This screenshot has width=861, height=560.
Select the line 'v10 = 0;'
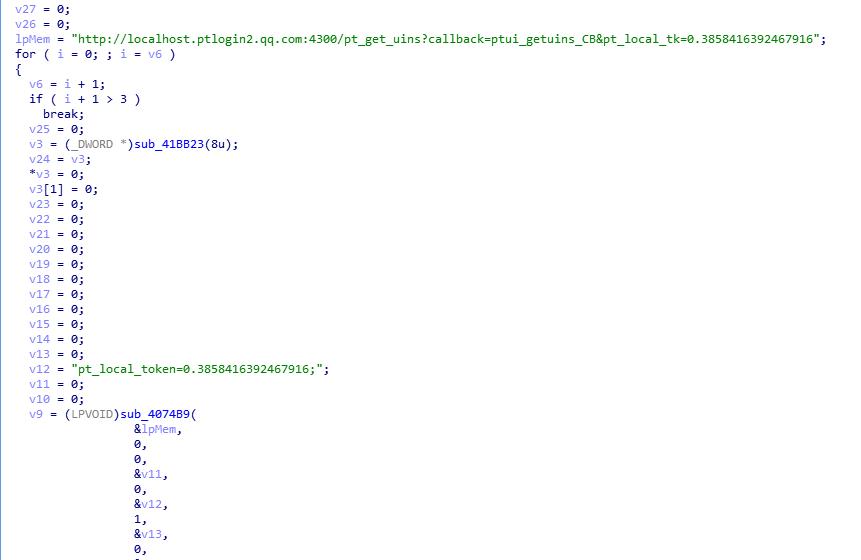tap(57, 399)
